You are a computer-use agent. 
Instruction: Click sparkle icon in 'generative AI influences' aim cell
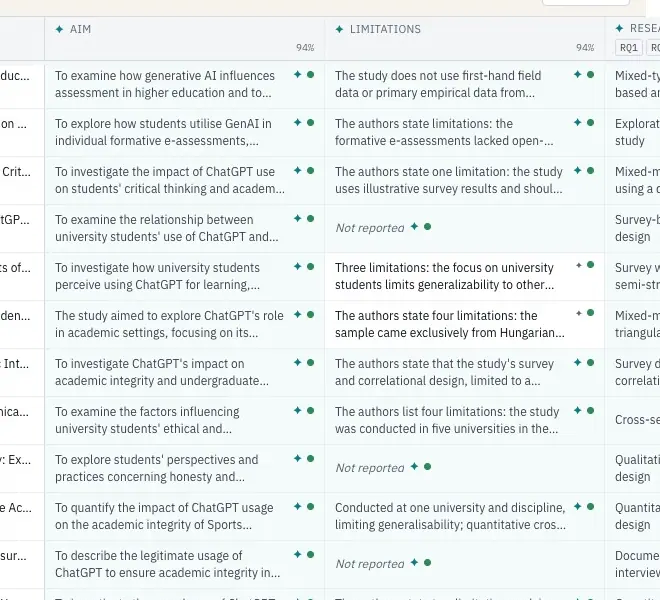[298, 75]
